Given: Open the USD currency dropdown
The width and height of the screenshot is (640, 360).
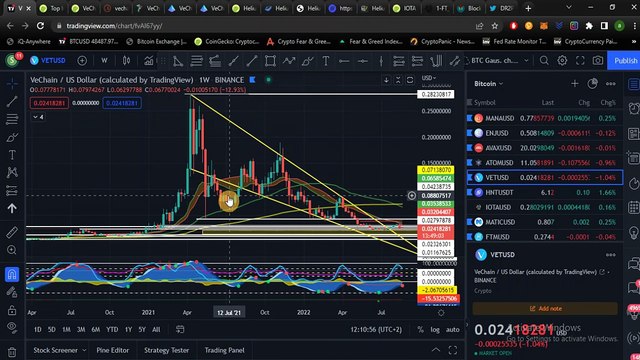Looking at the screenshot, I should pyautogui.click(x=429, y=78).
